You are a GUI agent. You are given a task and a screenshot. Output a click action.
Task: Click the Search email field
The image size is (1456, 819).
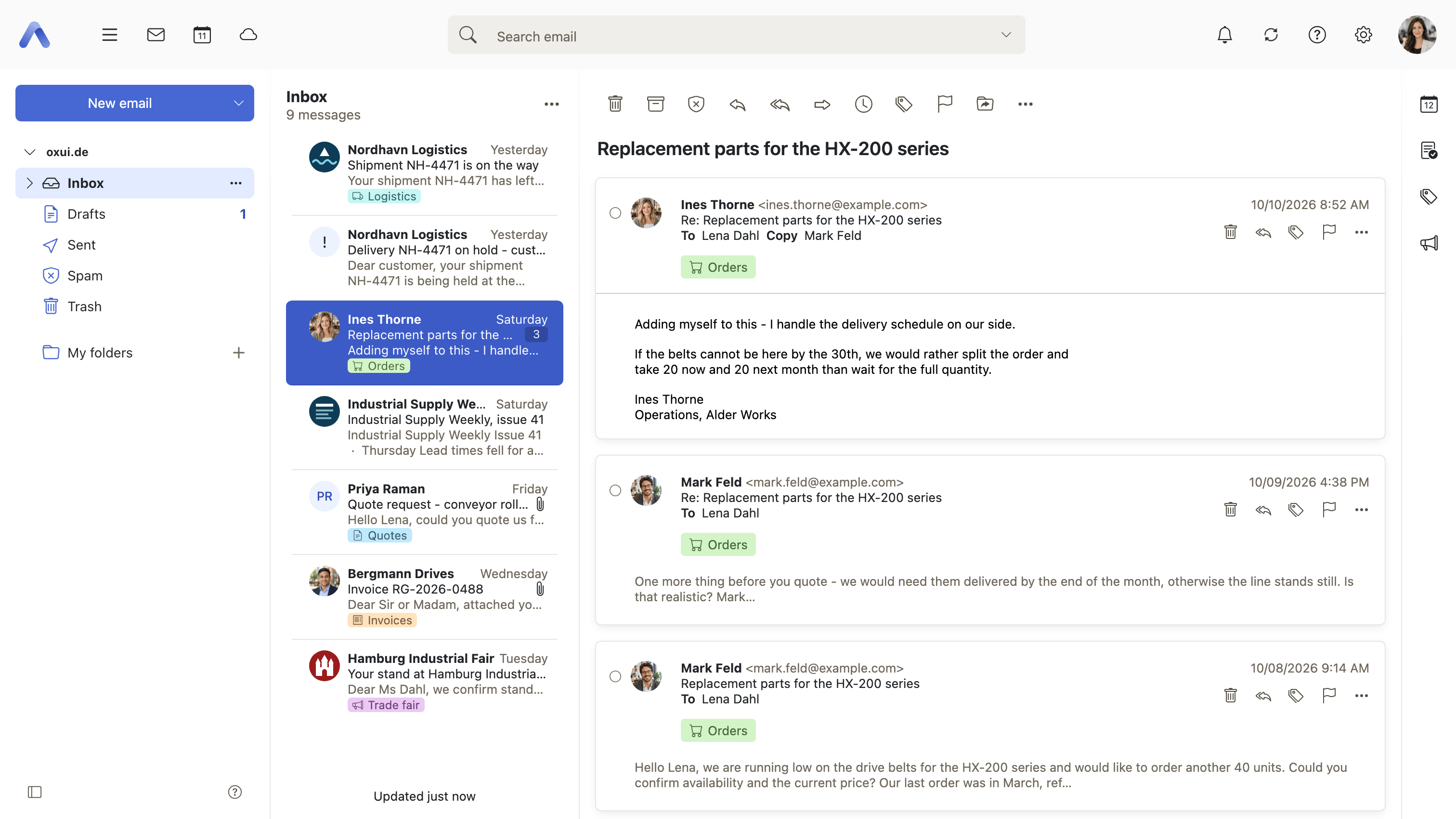(x=737, y=35)
